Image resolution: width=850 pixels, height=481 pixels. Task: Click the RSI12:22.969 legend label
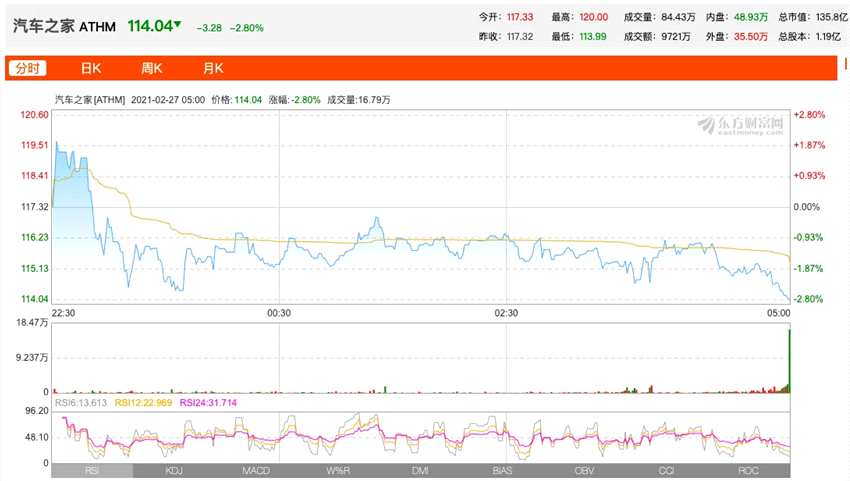(143, 403)
